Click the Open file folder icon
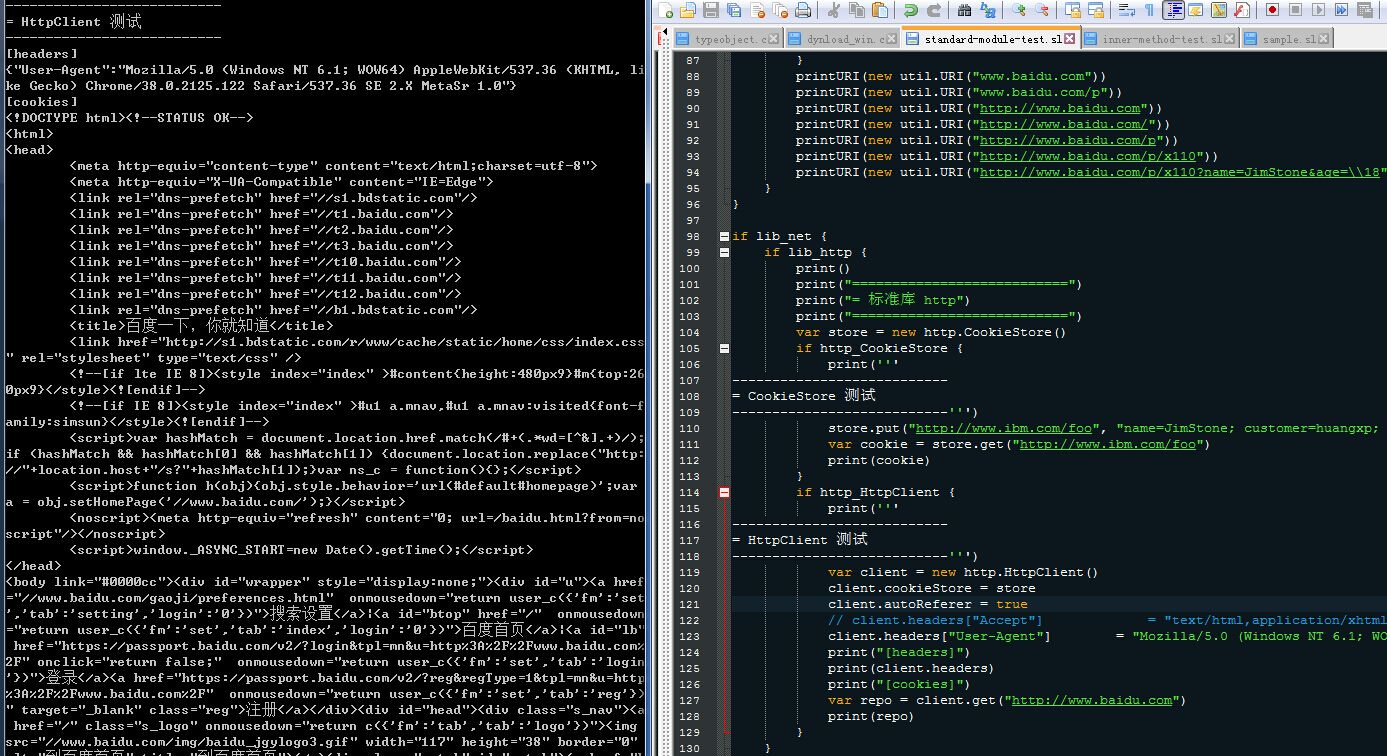This screenshot has height=756, width=1387. (687, 10)
